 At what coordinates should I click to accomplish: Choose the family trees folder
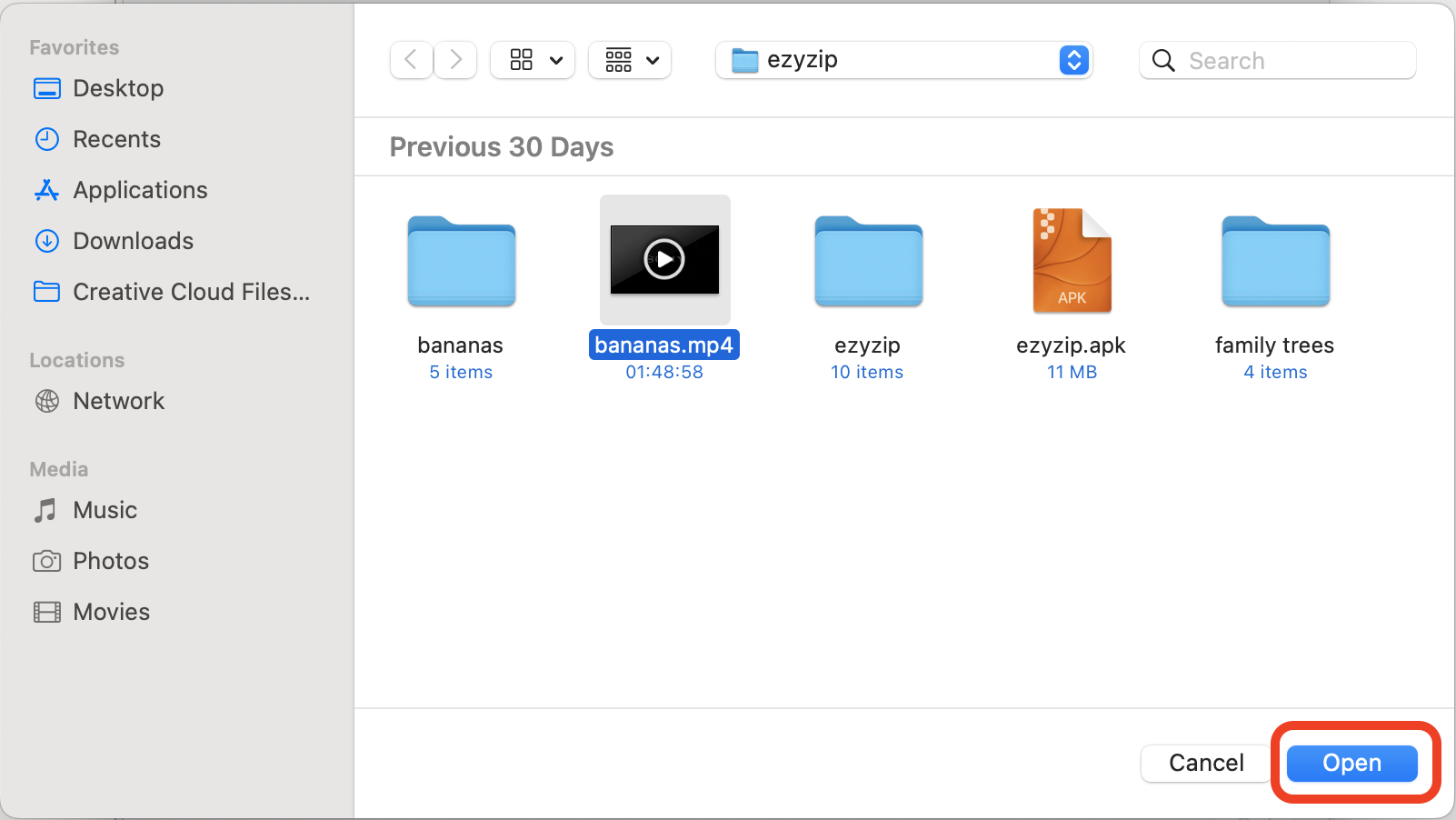click(x=1274, y=261)
